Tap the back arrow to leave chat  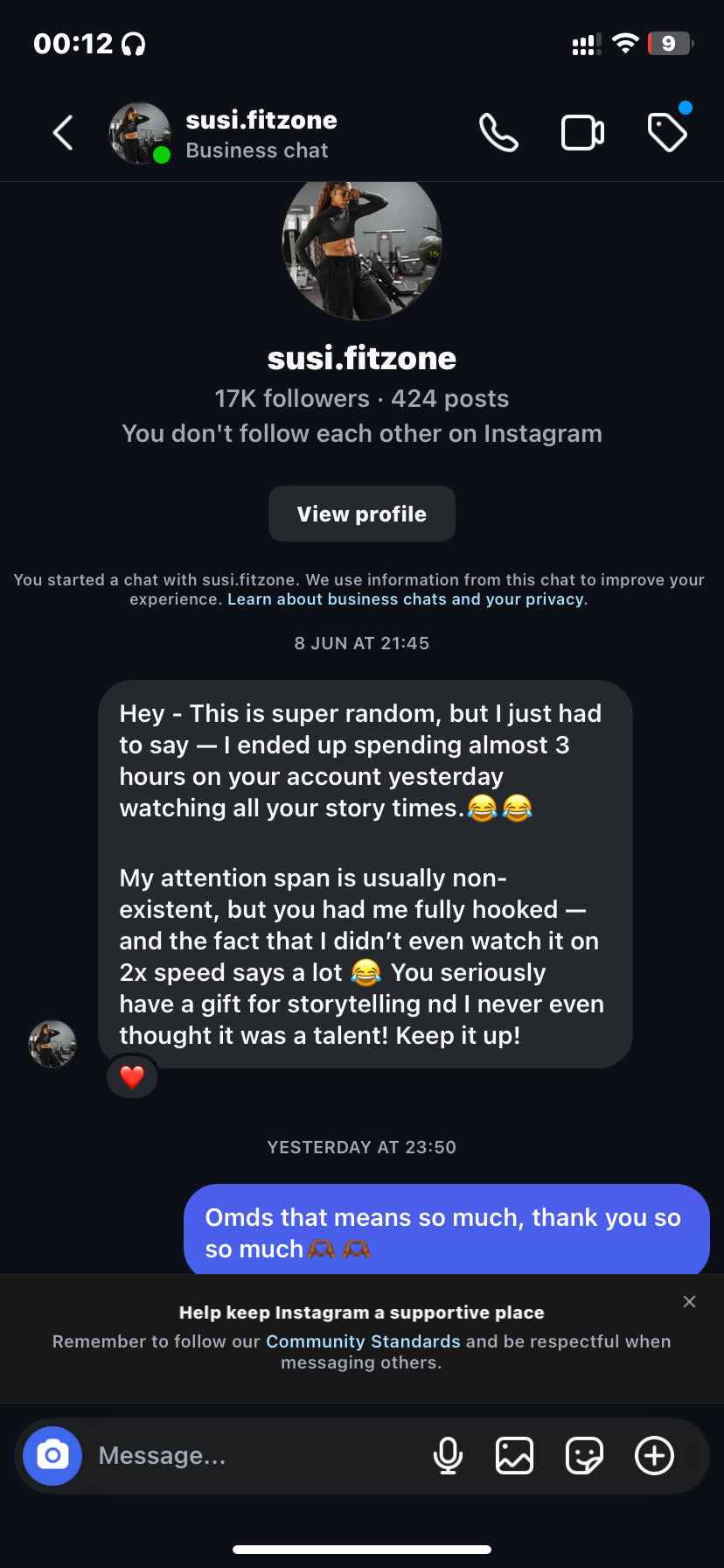click(x=63, y=133)
